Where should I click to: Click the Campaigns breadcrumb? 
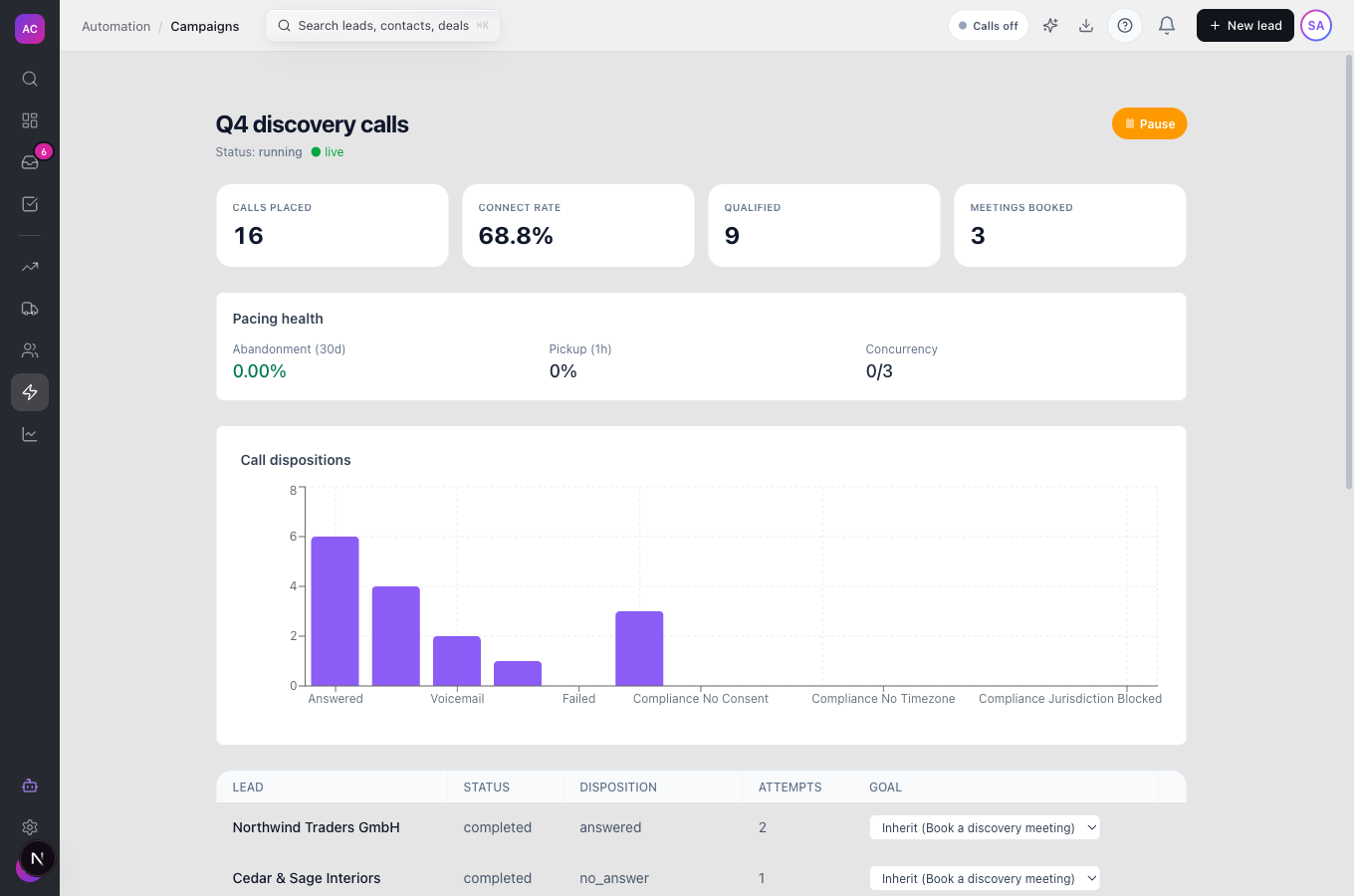coord(205,27)
